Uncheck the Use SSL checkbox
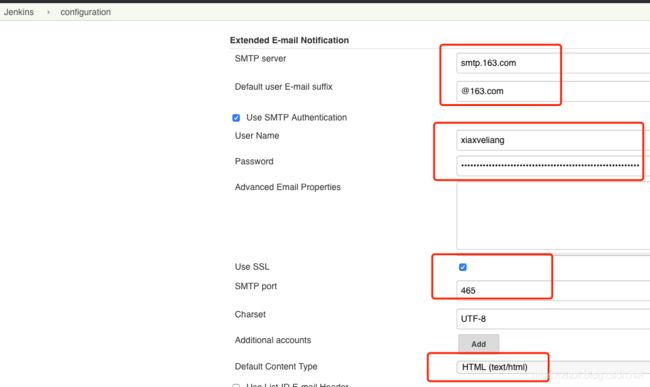Image resolution: width=650 pixels, height=387 pixels. [463, 267]
